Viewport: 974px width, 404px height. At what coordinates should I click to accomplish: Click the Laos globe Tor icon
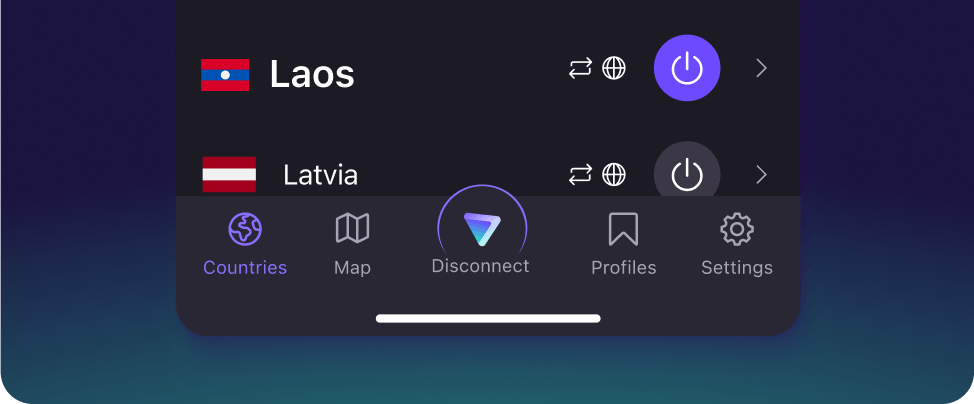(614, 68)
